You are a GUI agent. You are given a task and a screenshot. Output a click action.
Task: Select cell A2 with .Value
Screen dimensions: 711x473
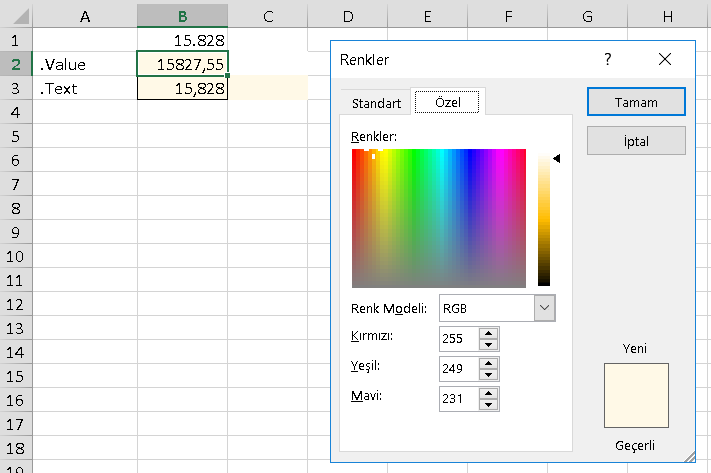[85, 64]
